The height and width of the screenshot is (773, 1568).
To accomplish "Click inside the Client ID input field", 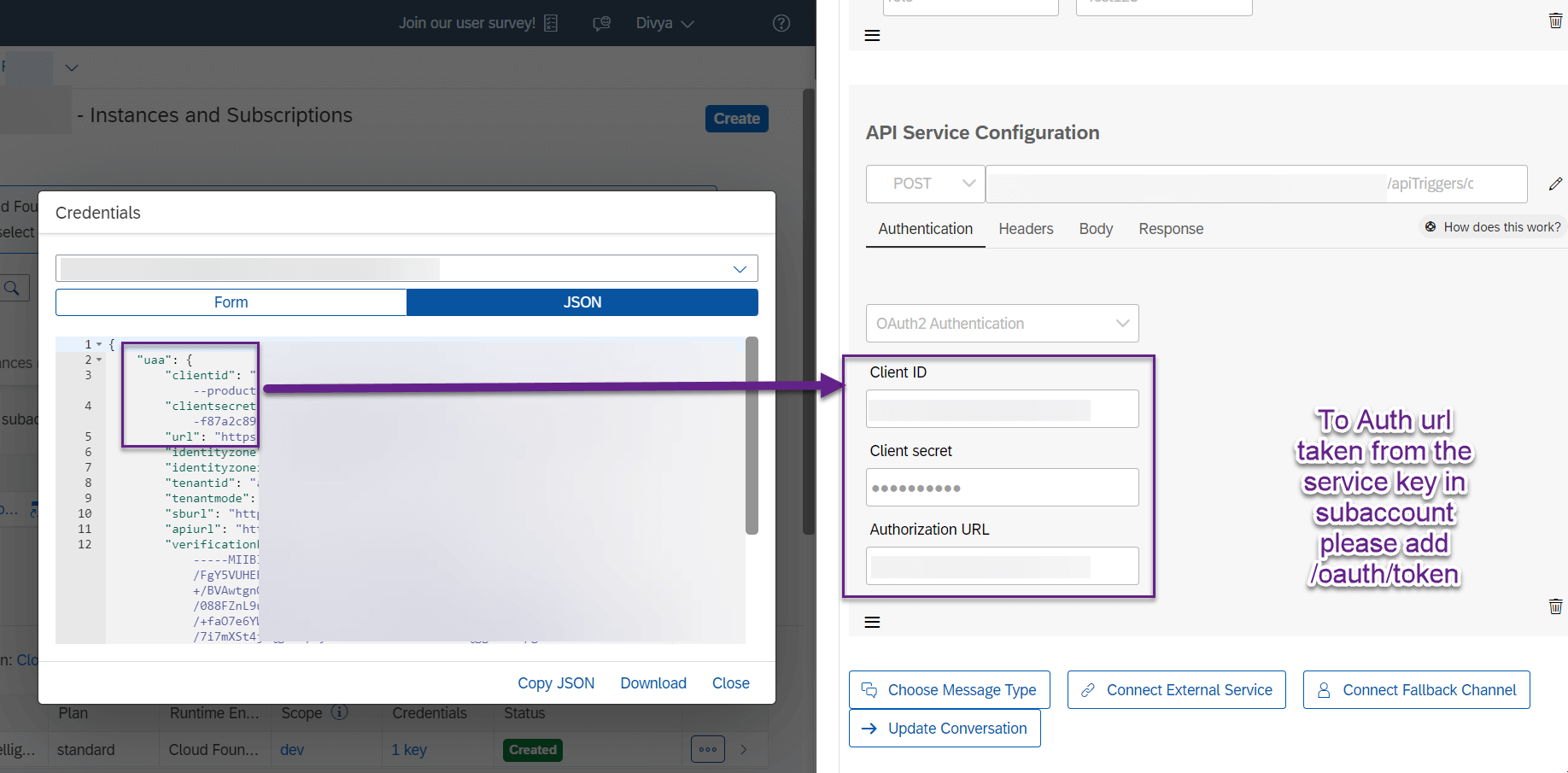I will click(x=1001, y=408).
